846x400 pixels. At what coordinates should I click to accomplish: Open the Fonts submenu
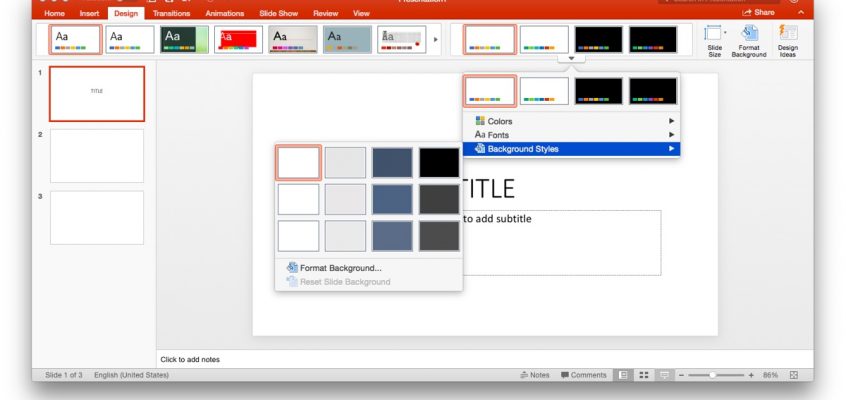click(x=571, y=135)
